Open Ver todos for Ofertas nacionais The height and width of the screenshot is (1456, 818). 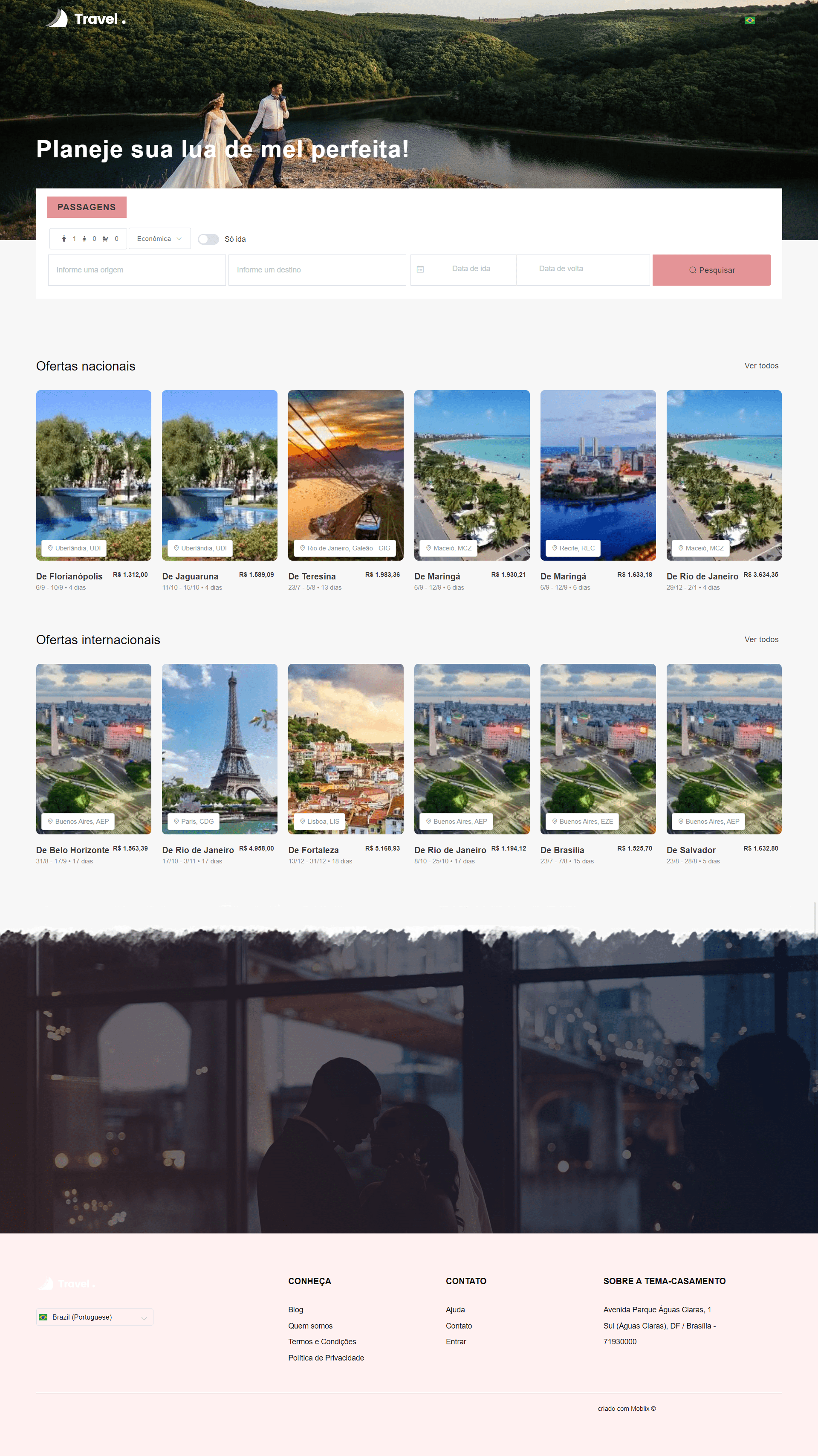[761, 366]
